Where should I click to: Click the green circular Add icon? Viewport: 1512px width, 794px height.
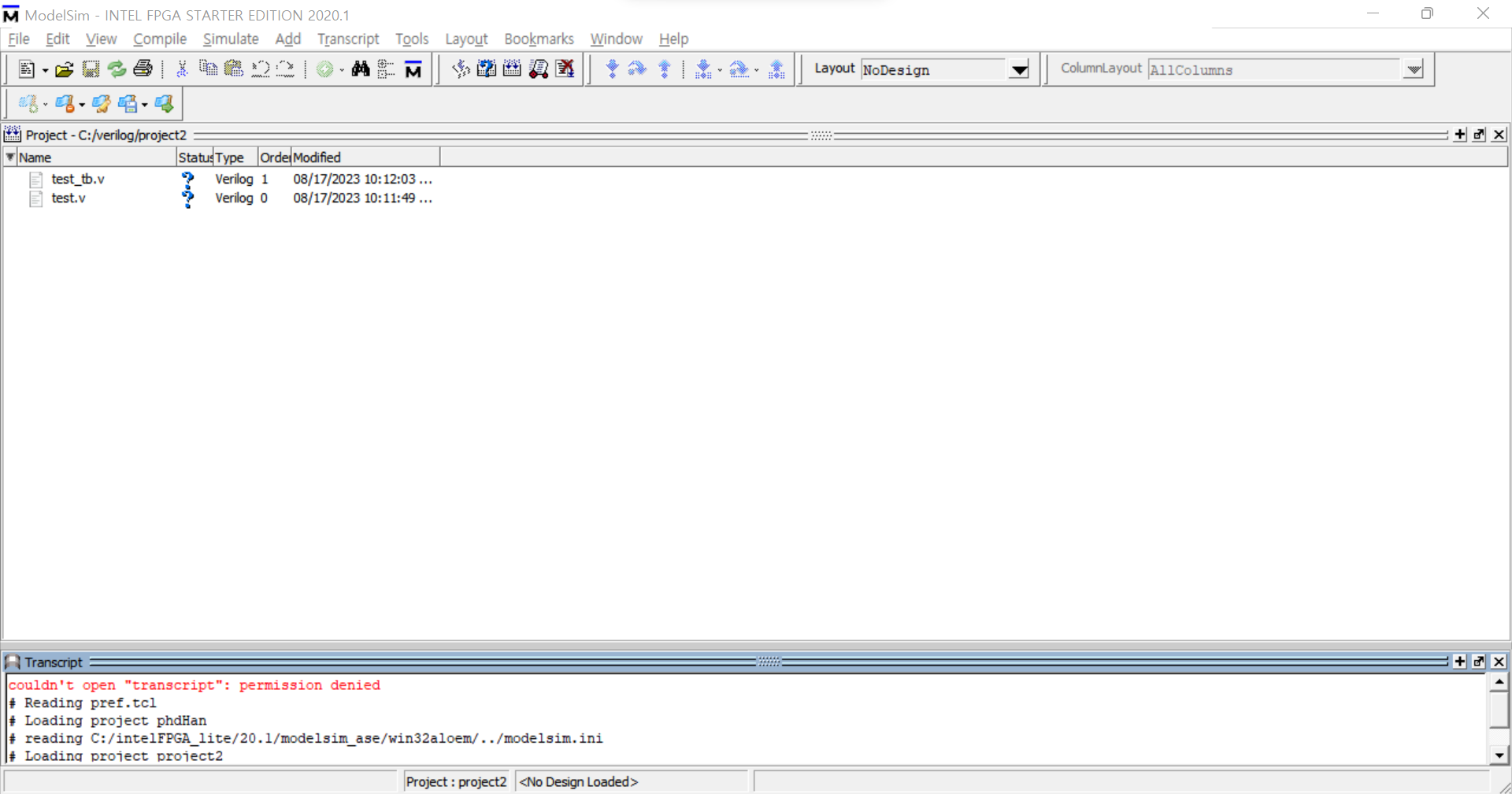324,69
